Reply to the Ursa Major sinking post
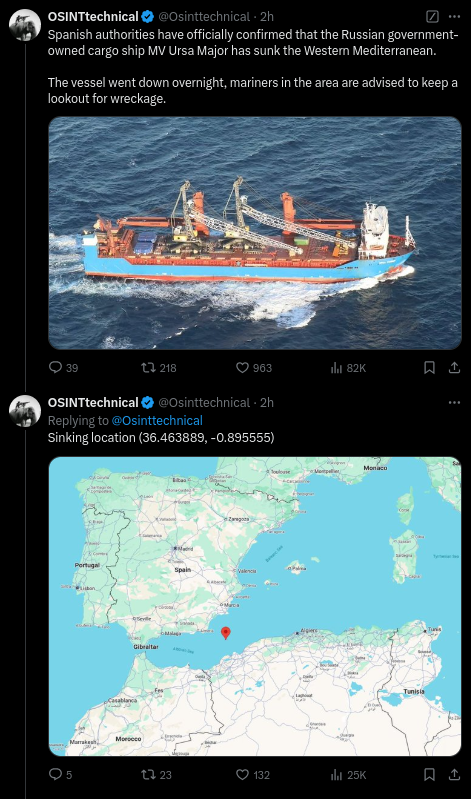 [x=55, y=367]
